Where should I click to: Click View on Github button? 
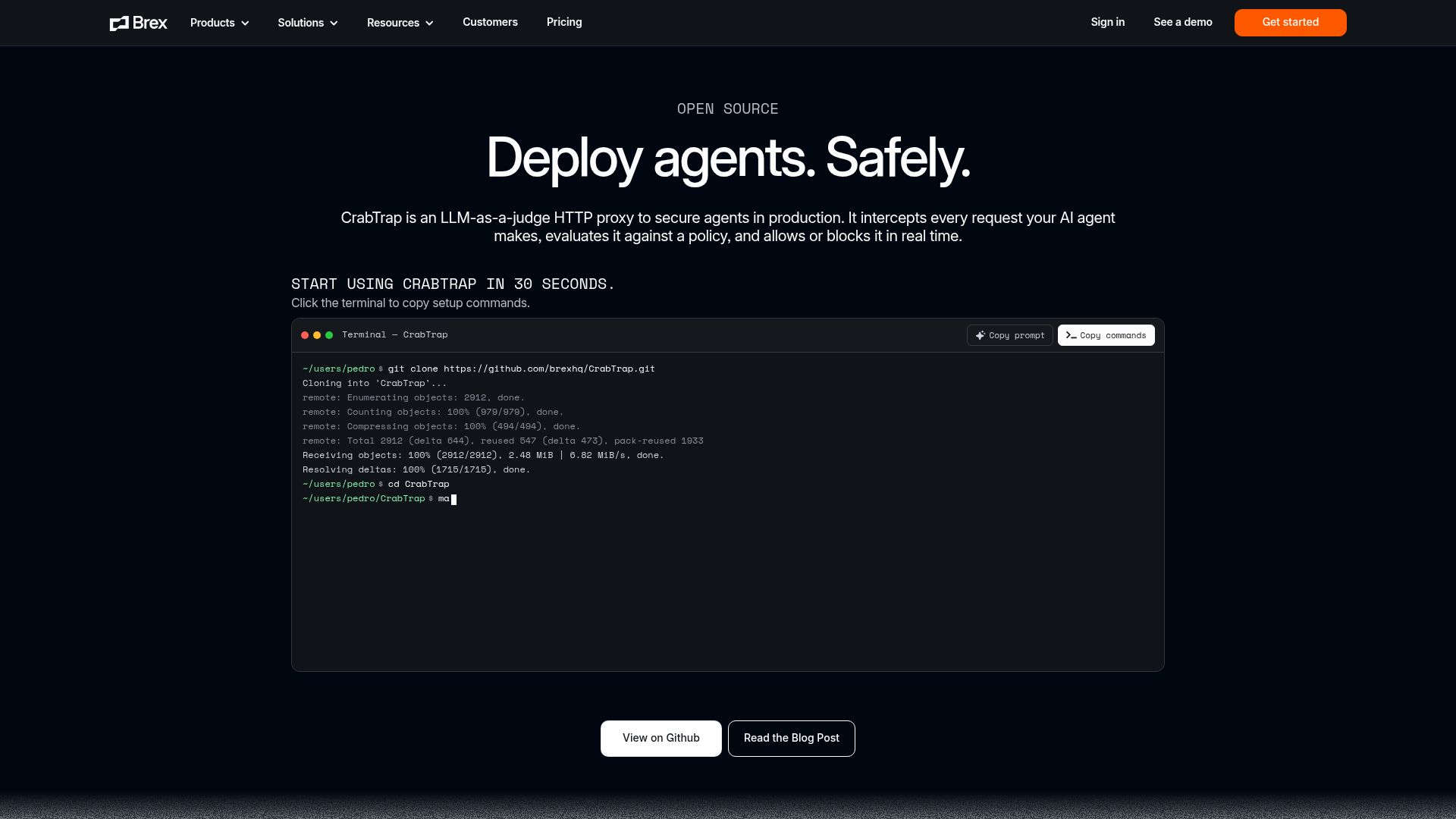click(661, 739)
